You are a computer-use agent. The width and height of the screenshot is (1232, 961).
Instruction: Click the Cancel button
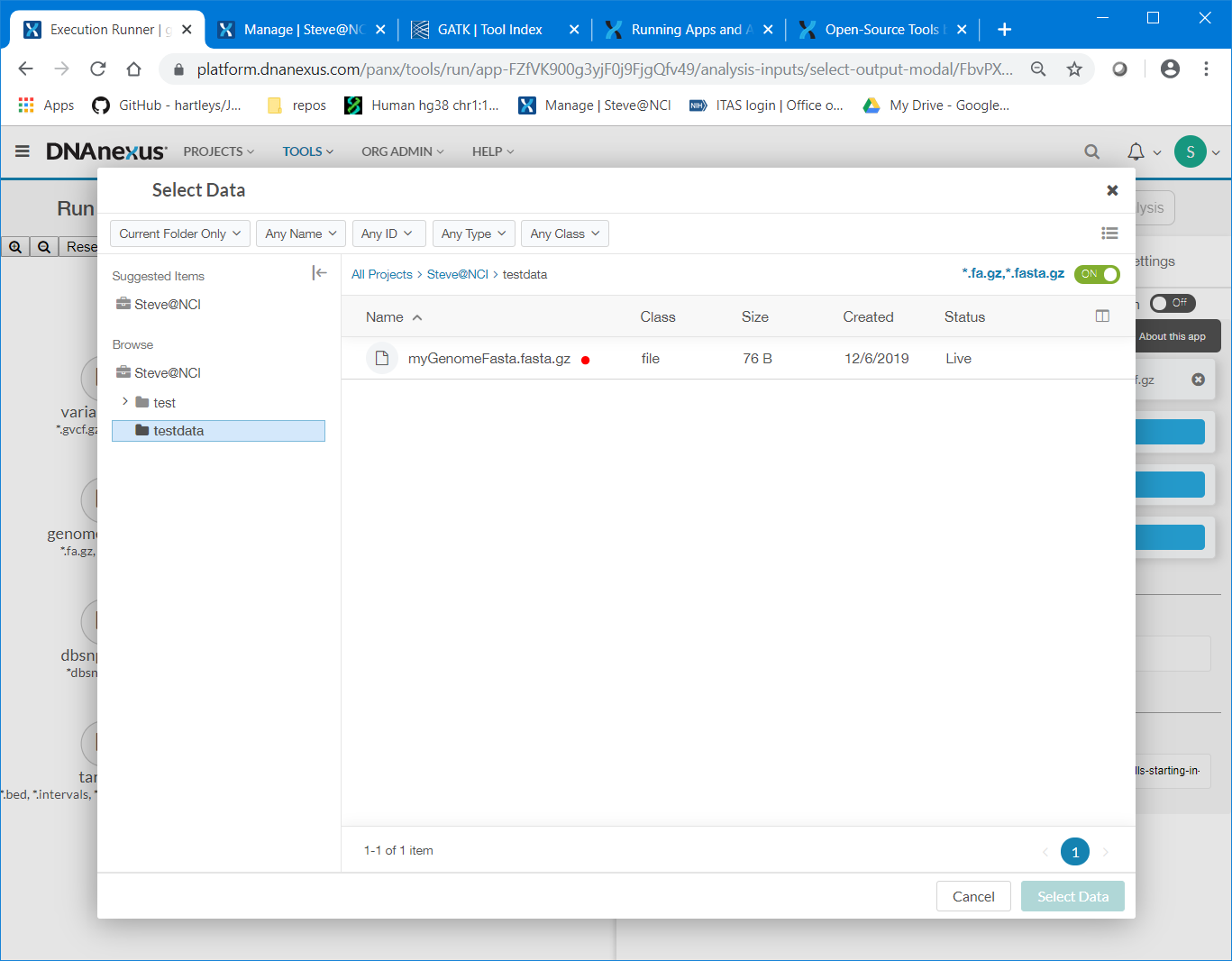point(973,896)
